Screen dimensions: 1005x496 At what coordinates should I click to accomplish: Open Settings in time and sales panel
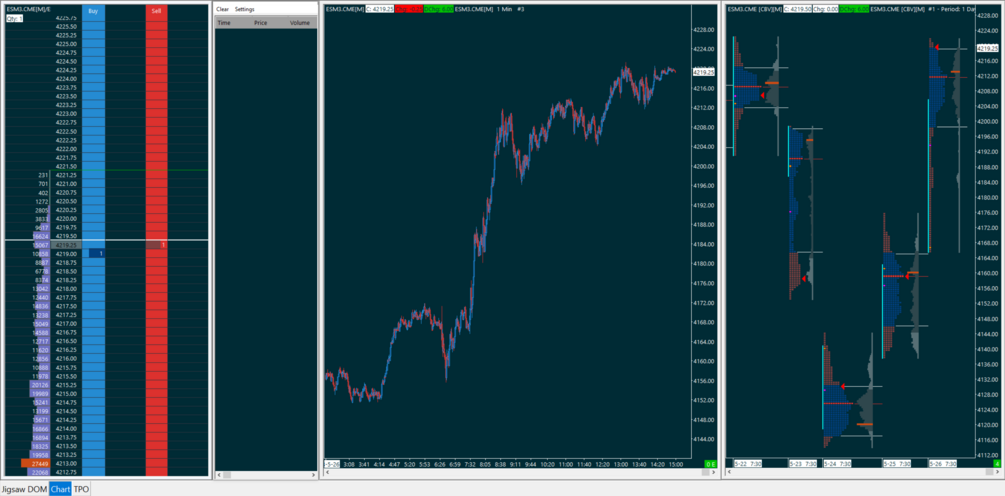click(x=245, y=9)
